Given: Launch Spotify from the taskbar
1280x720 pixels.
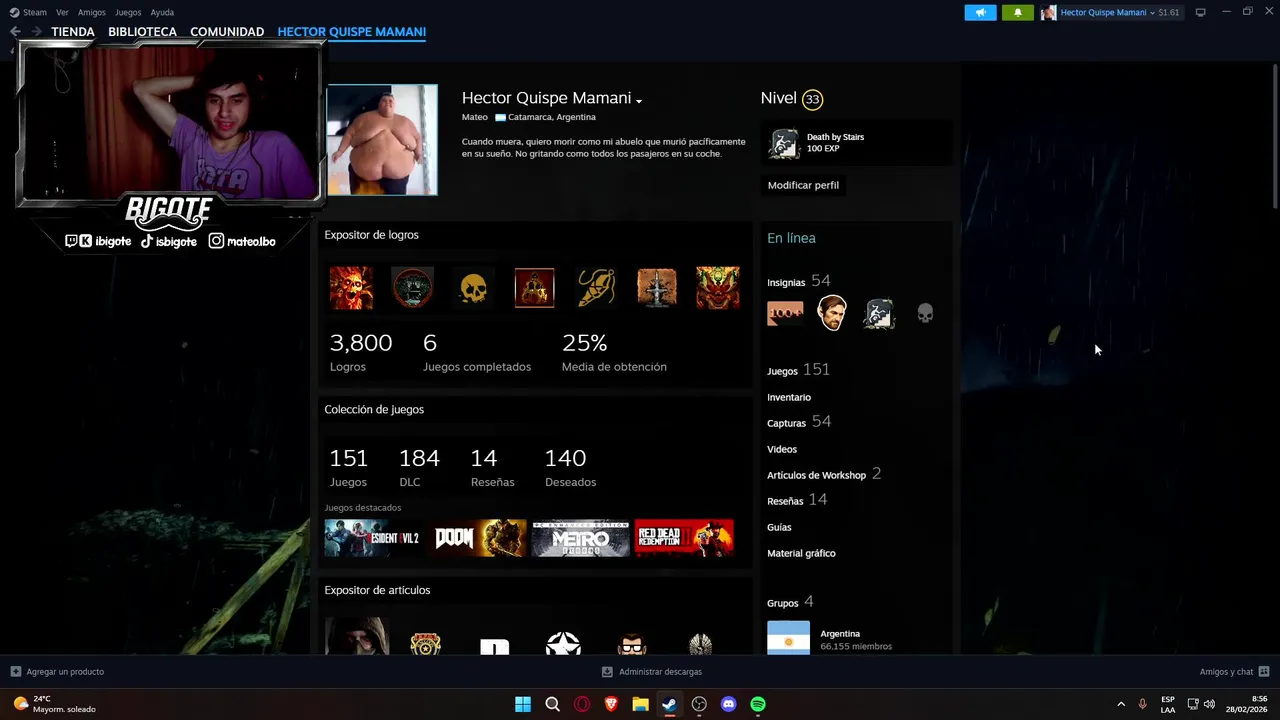Looking at the screenshot, I should pos(758,704).
